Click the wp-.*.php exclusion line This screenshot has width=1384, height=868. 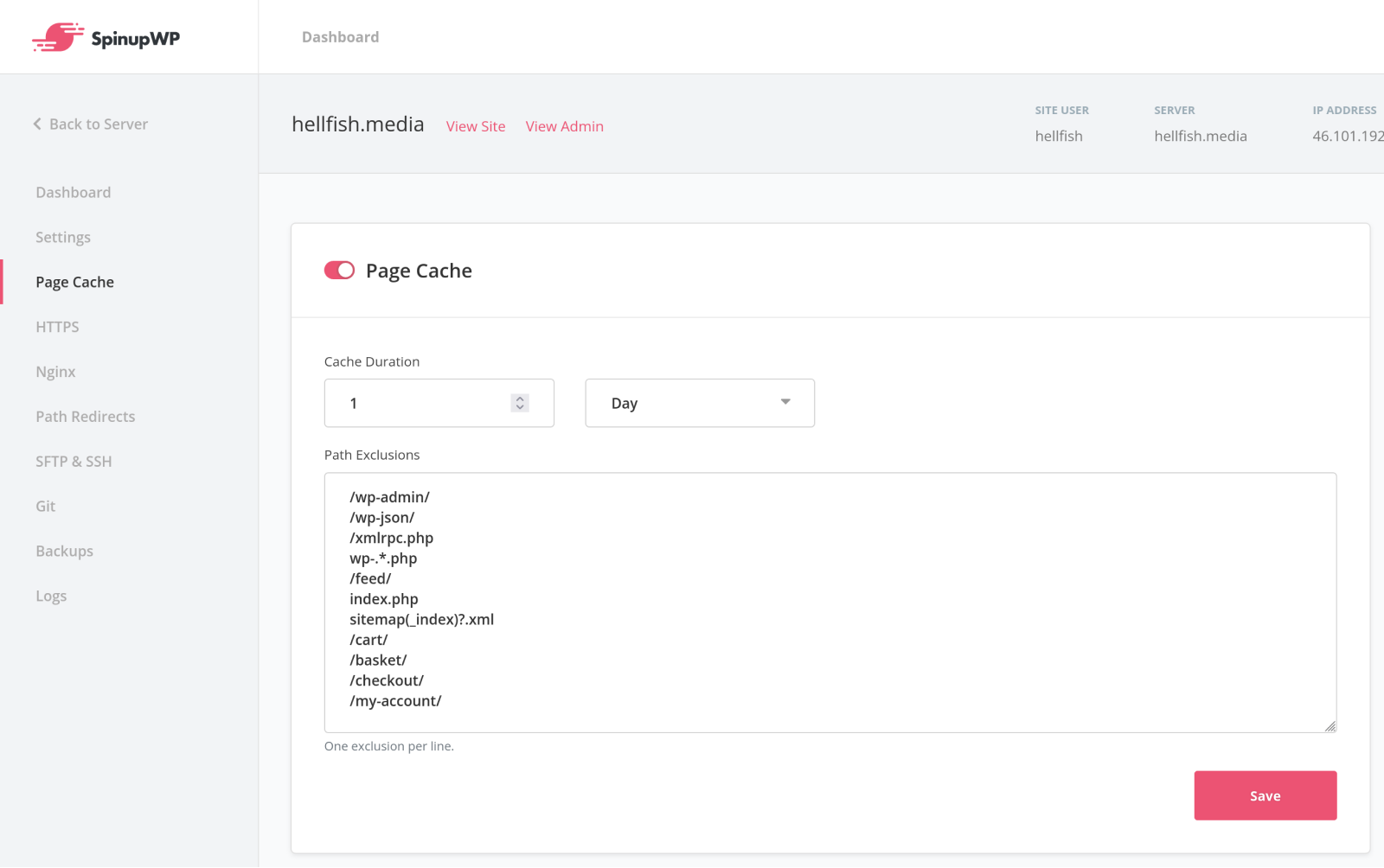tap(383, 558)
